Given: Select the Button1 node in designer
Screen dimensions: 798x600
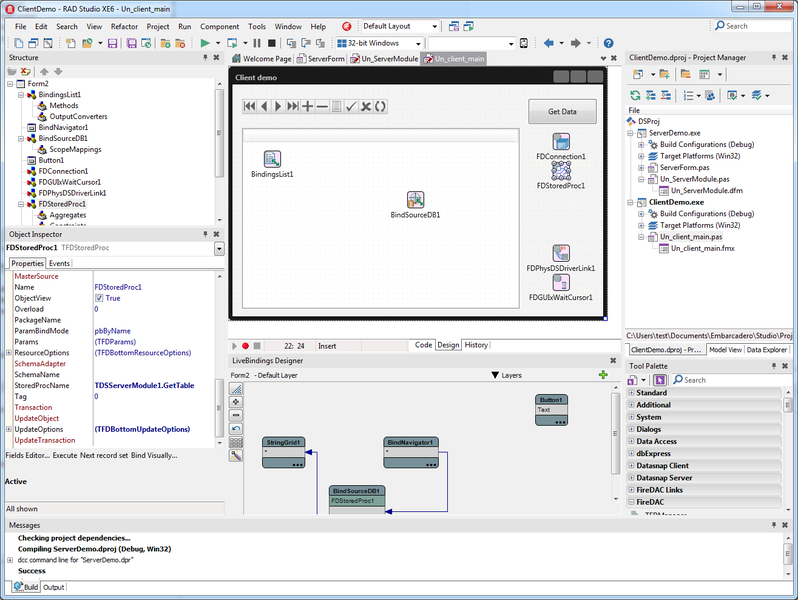Looking at the screenshot, I should click(551, 410).
